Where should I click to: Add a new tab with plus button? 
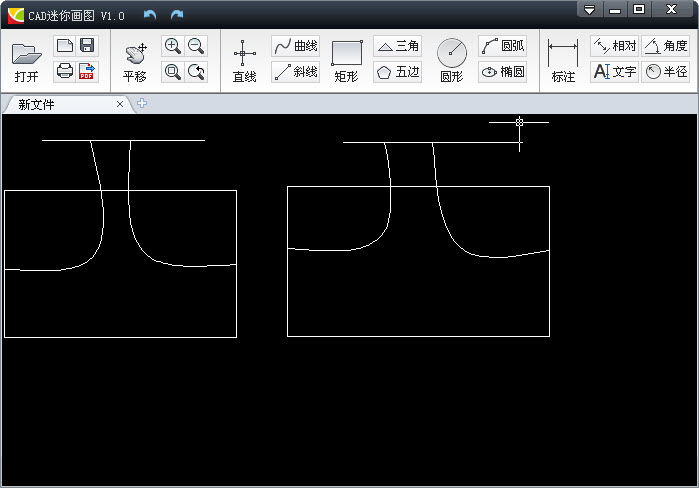(x=142, y=104)
